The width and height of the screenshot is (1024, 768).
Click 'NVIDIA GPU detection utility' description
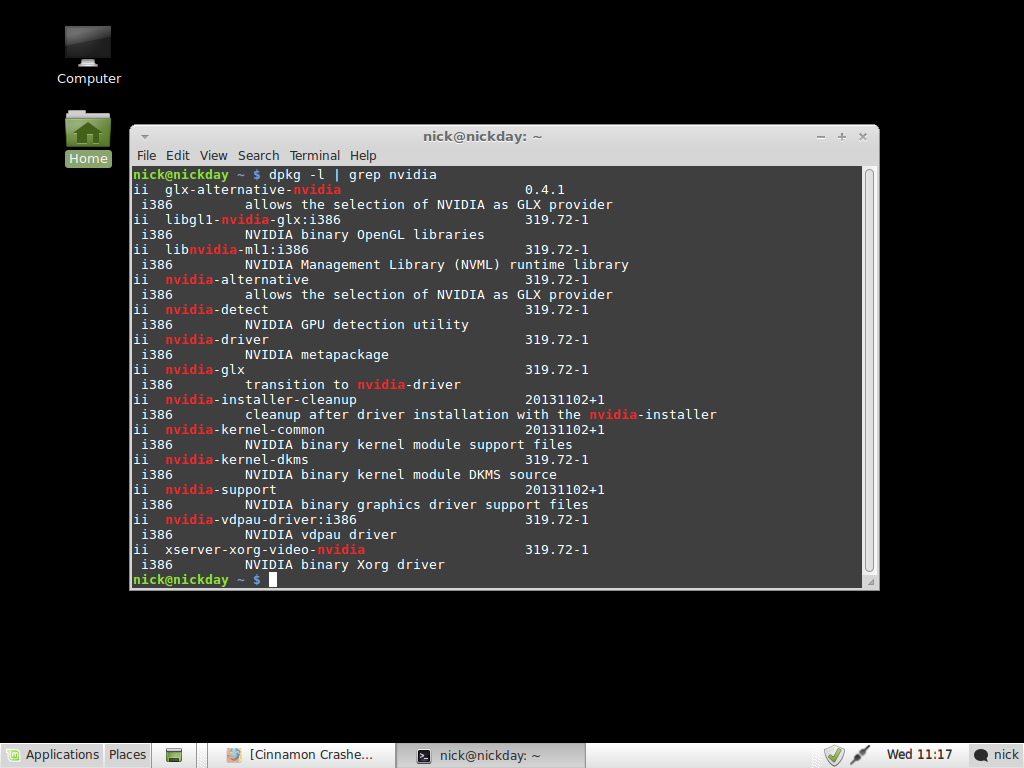click(x=357, y=325)
